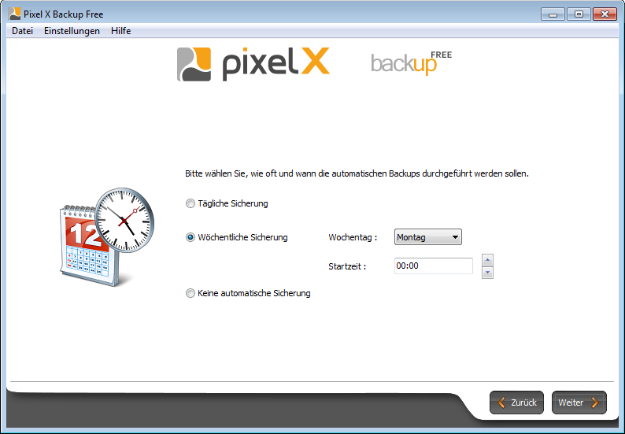
Task: Increase Startzeit with the up arrow
Action: [487, 260]
